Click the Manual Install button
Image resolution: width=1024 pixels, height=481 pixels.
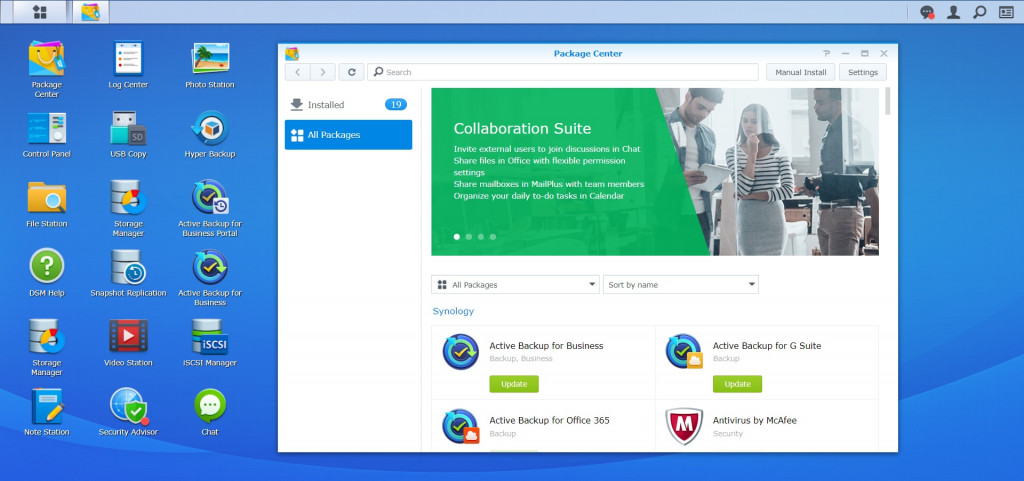pyautogui.click(x=801, y=72)
